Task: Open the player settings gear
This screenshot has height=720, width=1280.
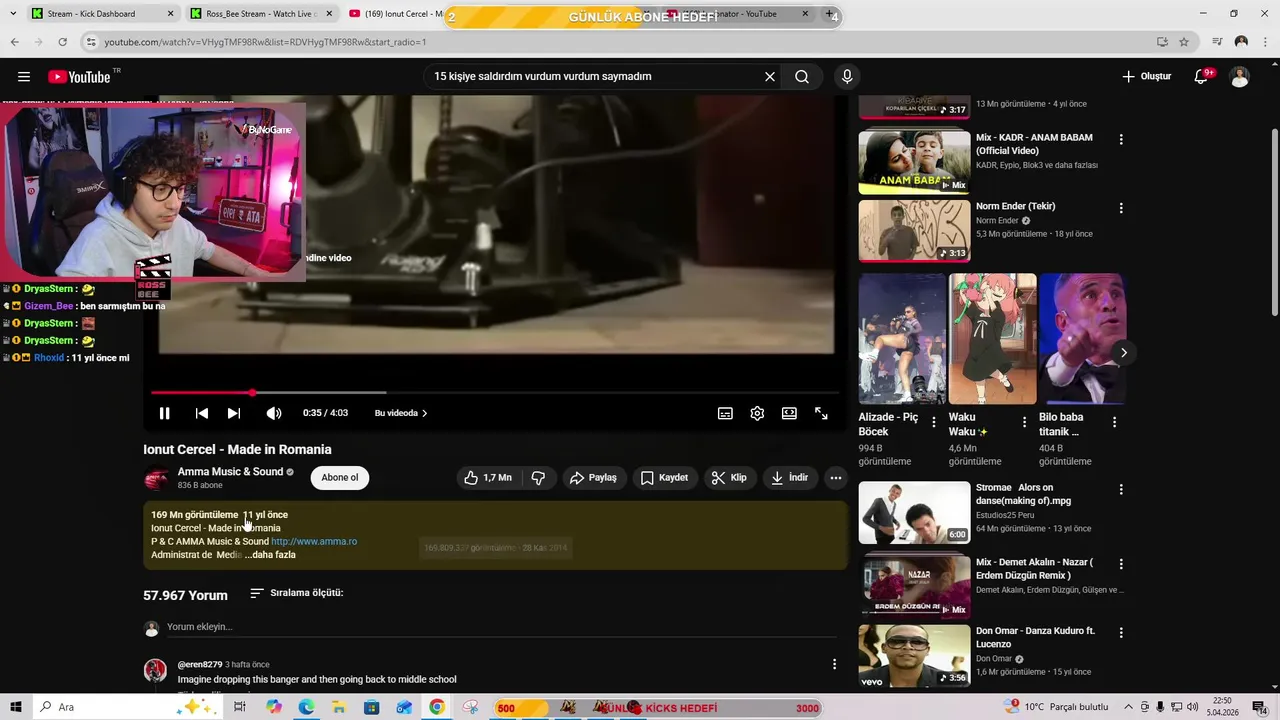Action: (x=758, y=413)
